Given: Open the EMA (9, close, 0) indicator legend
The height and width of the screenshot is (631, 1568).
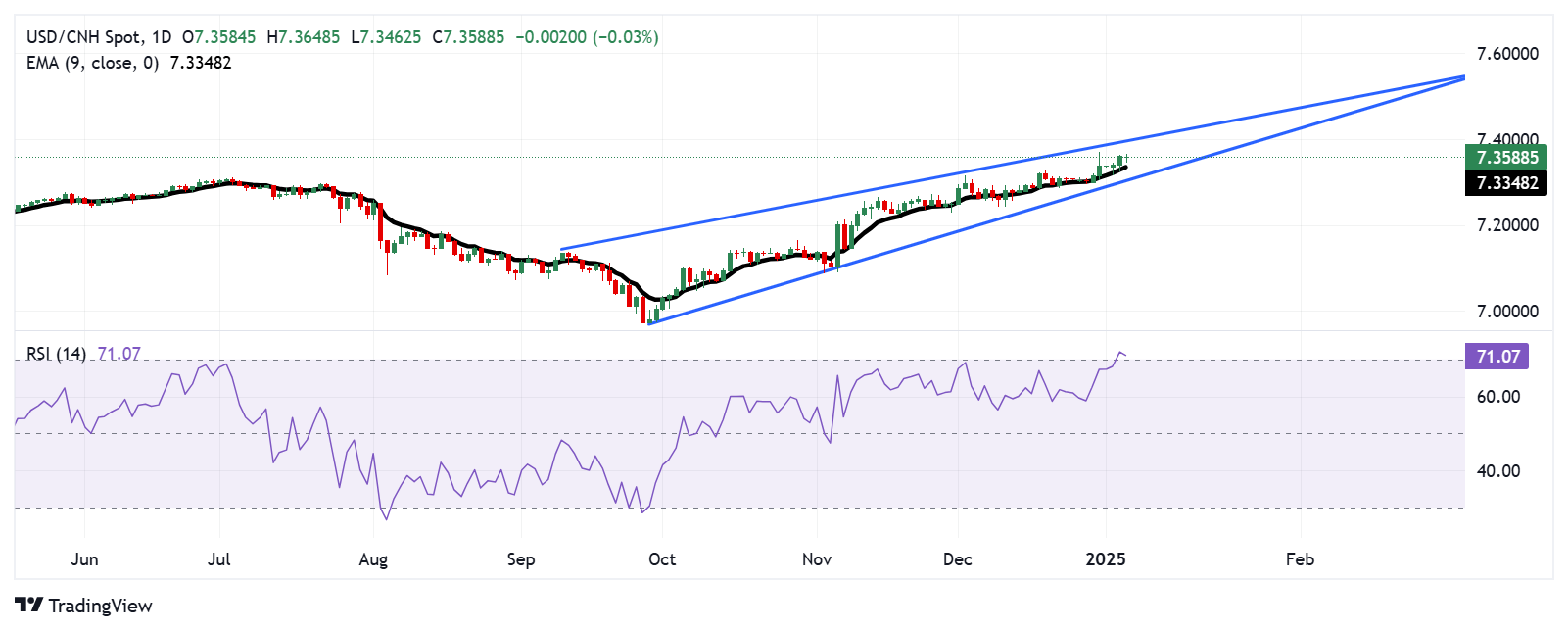Looking at the screenshot, I should [x=92, y=63].
